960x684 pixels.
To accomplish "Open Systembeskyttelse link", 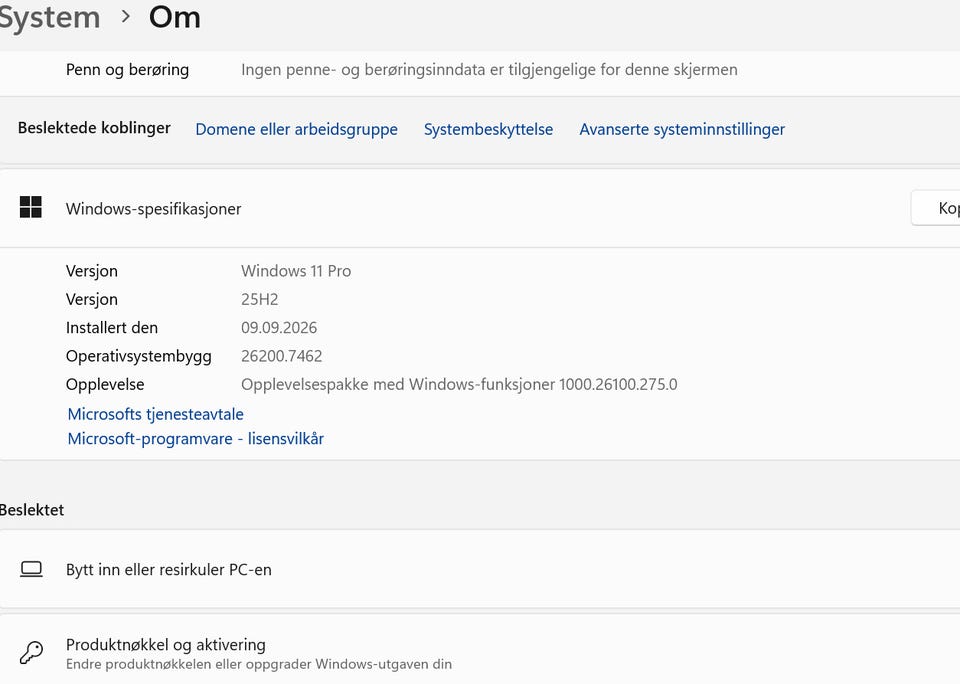I will [489, 129].
